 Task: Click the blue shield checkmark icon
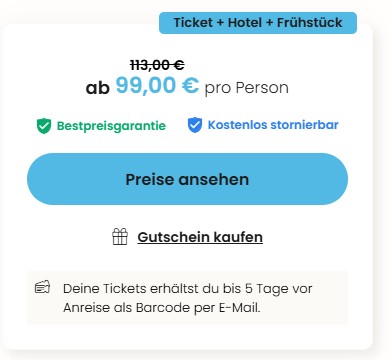(x=195, y=125)
